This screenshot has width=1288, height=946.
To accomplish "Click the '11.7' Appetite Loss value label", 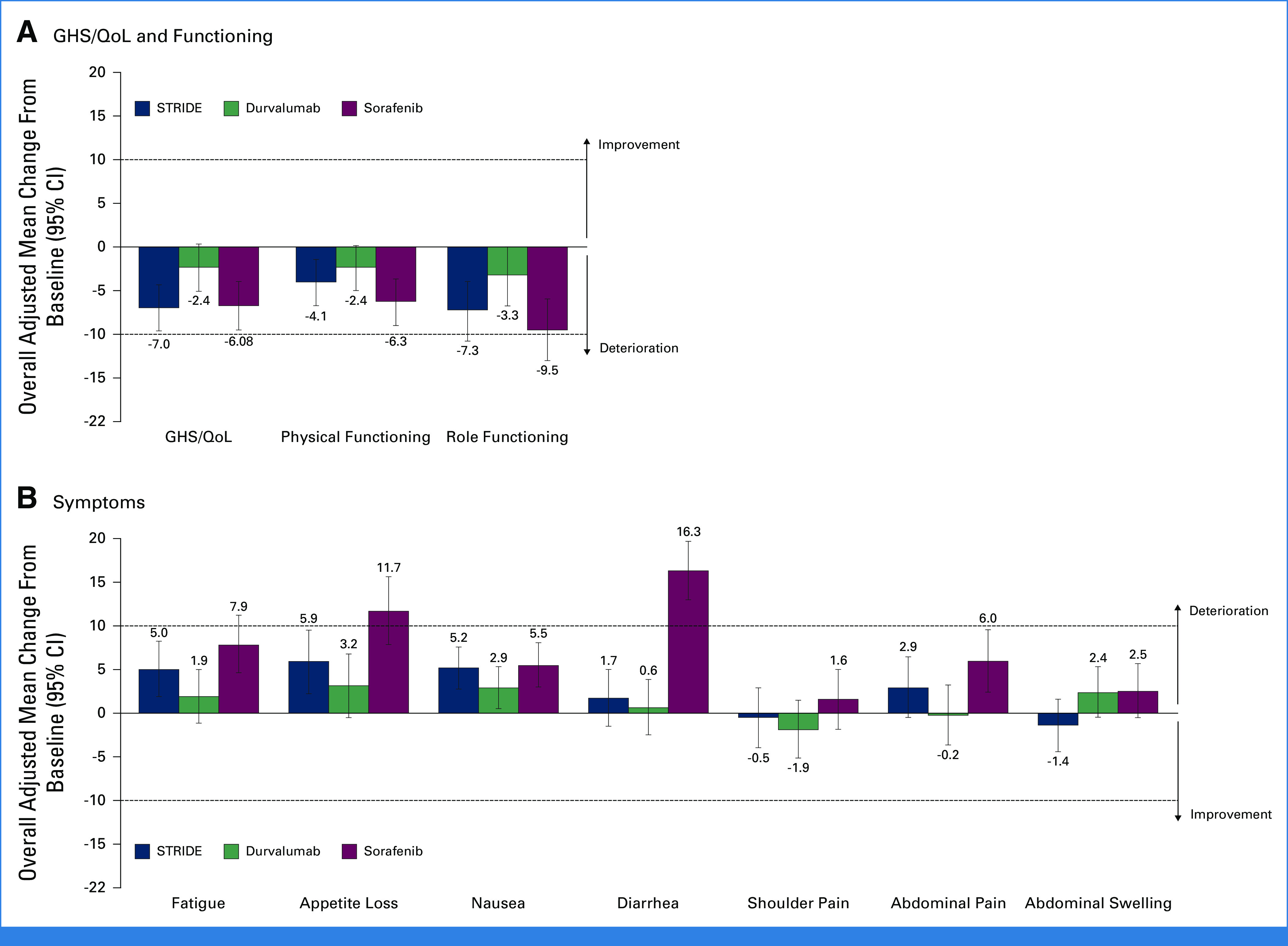I will [389, 568].
